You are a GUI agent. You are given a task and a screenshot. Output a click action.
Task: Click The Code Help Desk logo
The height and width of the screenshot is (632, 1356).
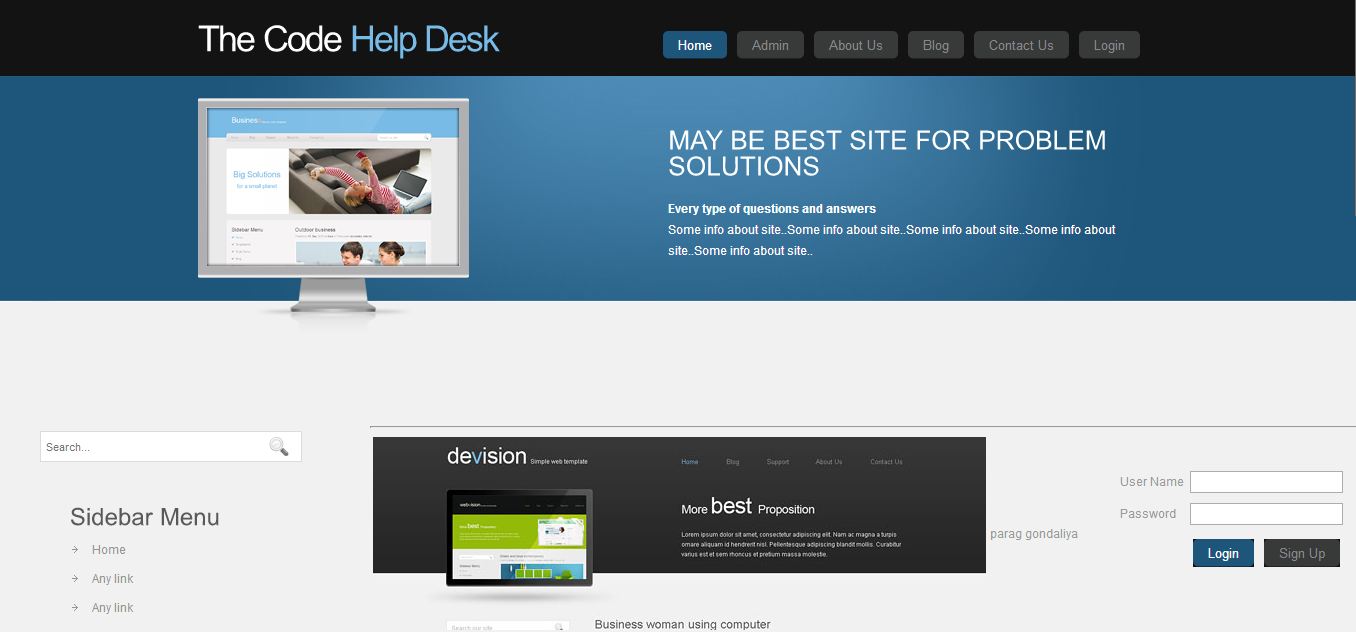(348, 39)
